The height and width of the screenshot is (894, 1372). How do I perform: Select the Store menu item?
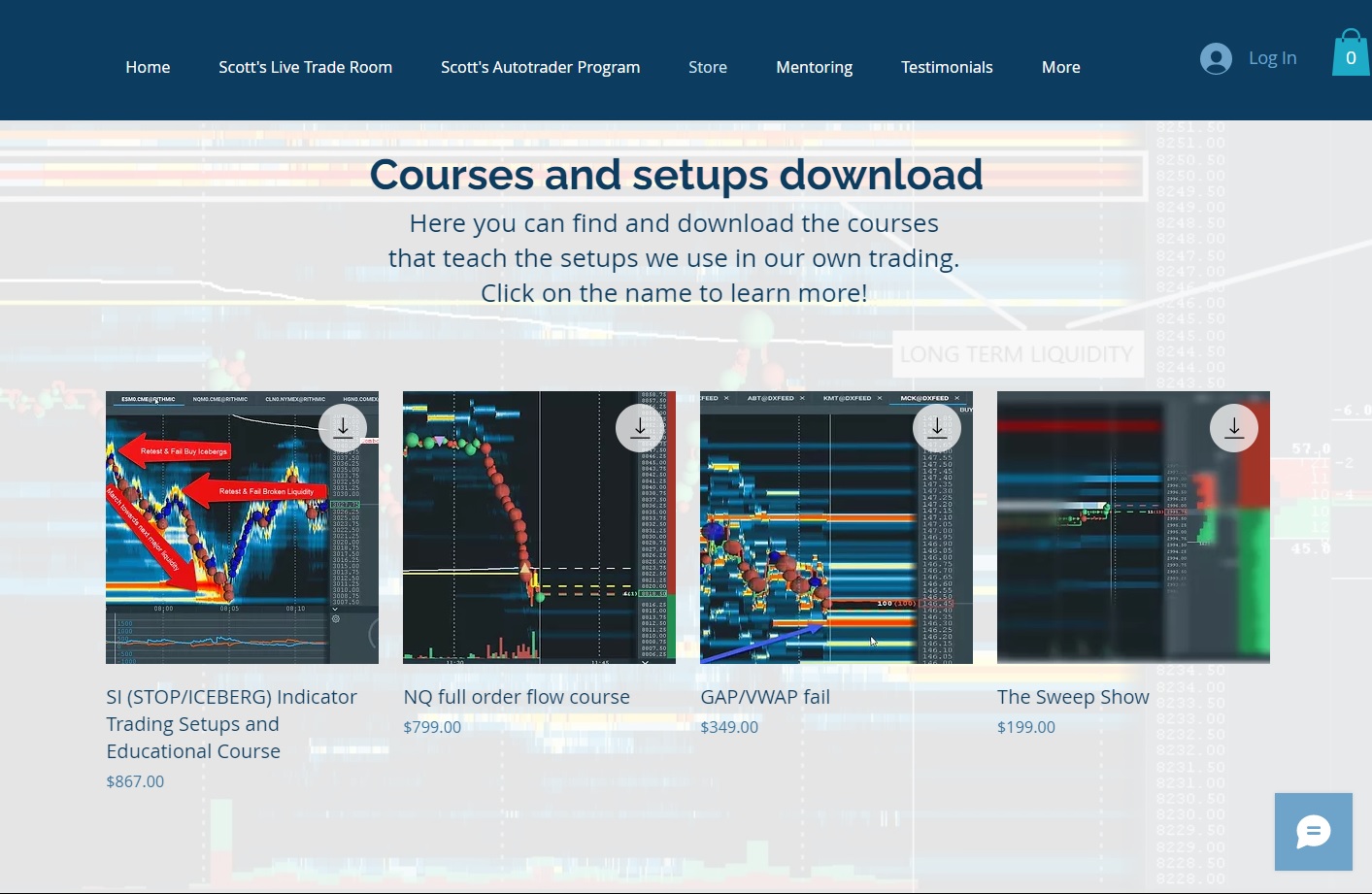click(708, 67)
